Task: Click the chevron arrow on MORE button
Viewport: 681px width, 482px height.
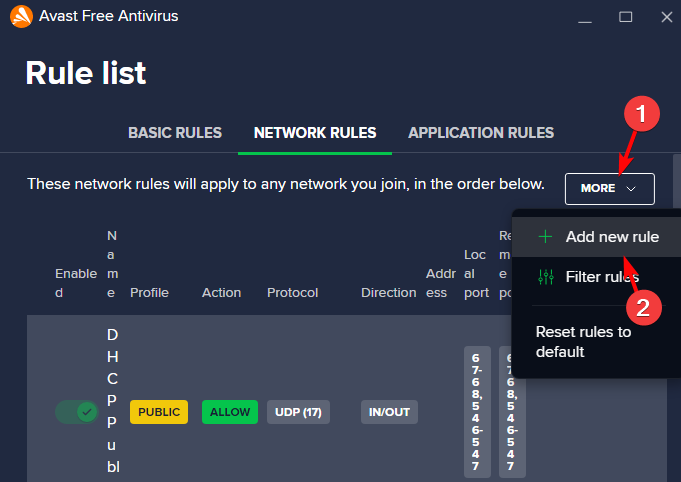Action: pyautogui.click(x=630, y=188)
